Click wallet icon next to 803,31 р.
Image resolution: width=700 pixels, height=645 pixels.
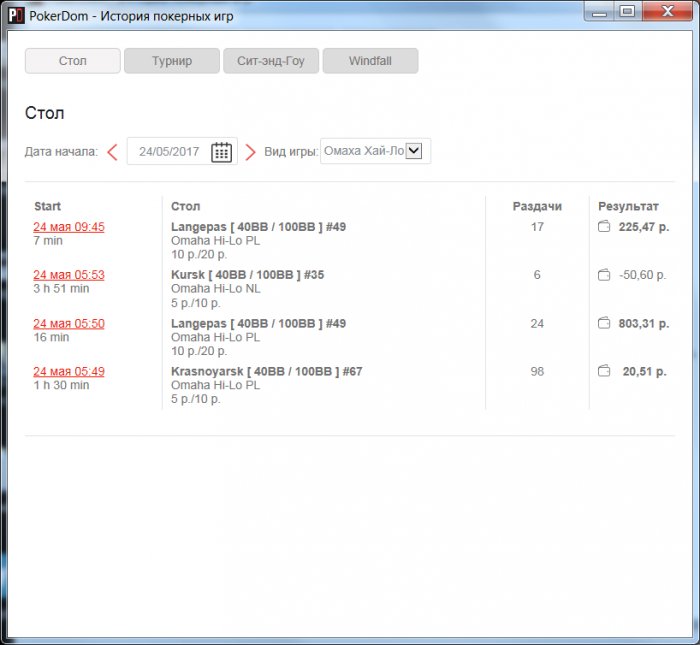[x=604, y=323]
